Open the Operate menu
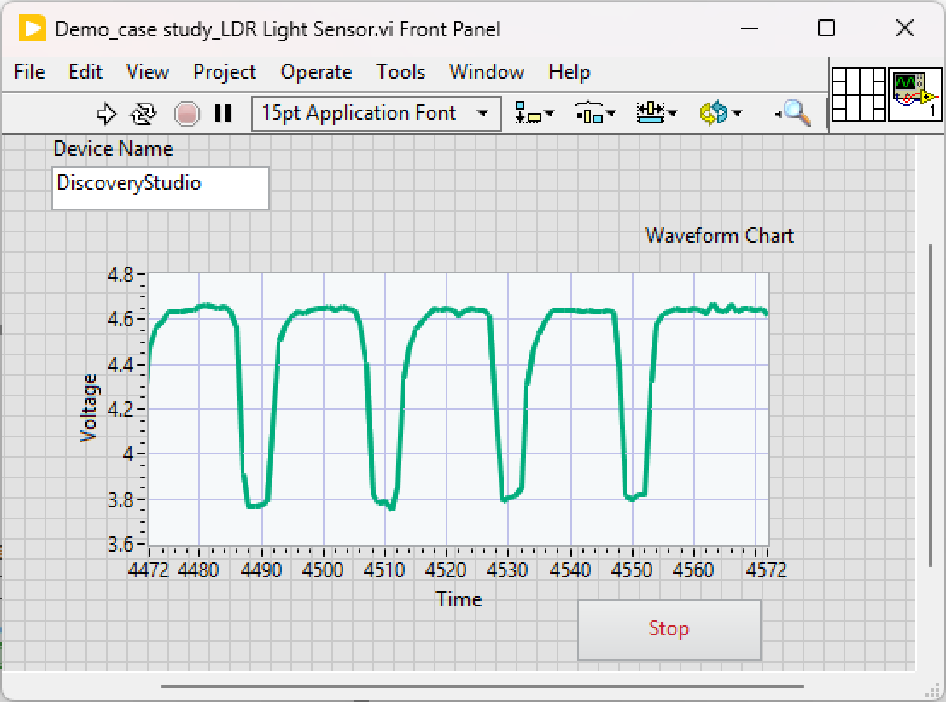946x702 pixels. click(x=316, y=72)
